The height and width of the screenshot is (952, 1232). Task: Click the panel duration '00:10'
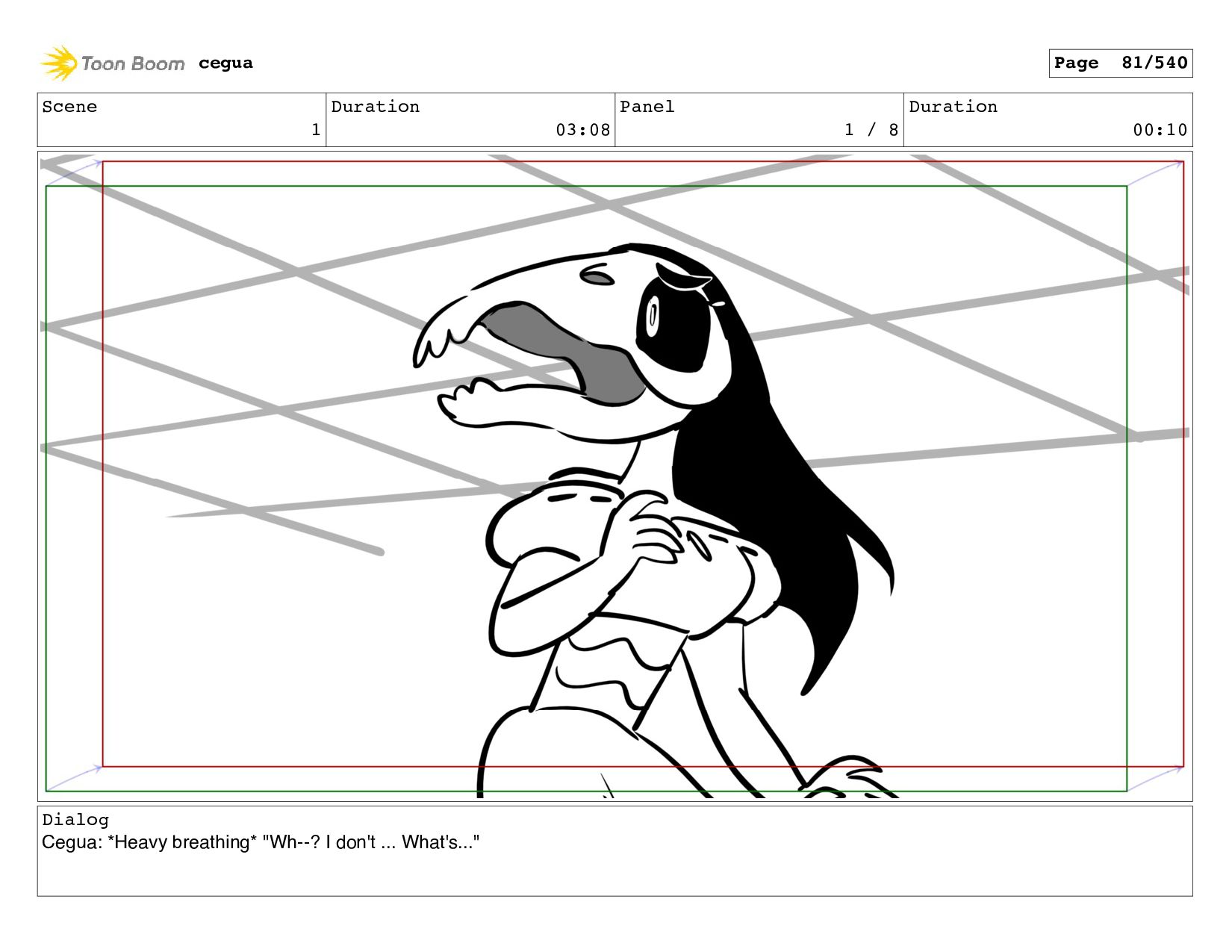coord(1160,130)
